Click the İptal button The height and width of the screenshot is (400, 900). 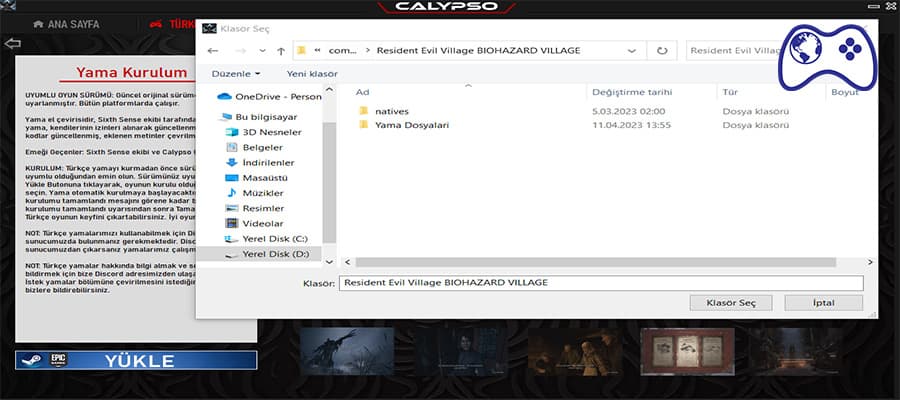pos(823,302)
